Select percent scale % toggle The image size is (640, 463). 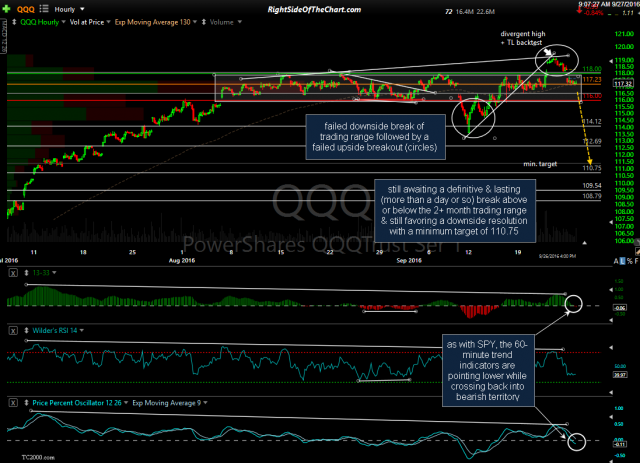coord(630,261)
